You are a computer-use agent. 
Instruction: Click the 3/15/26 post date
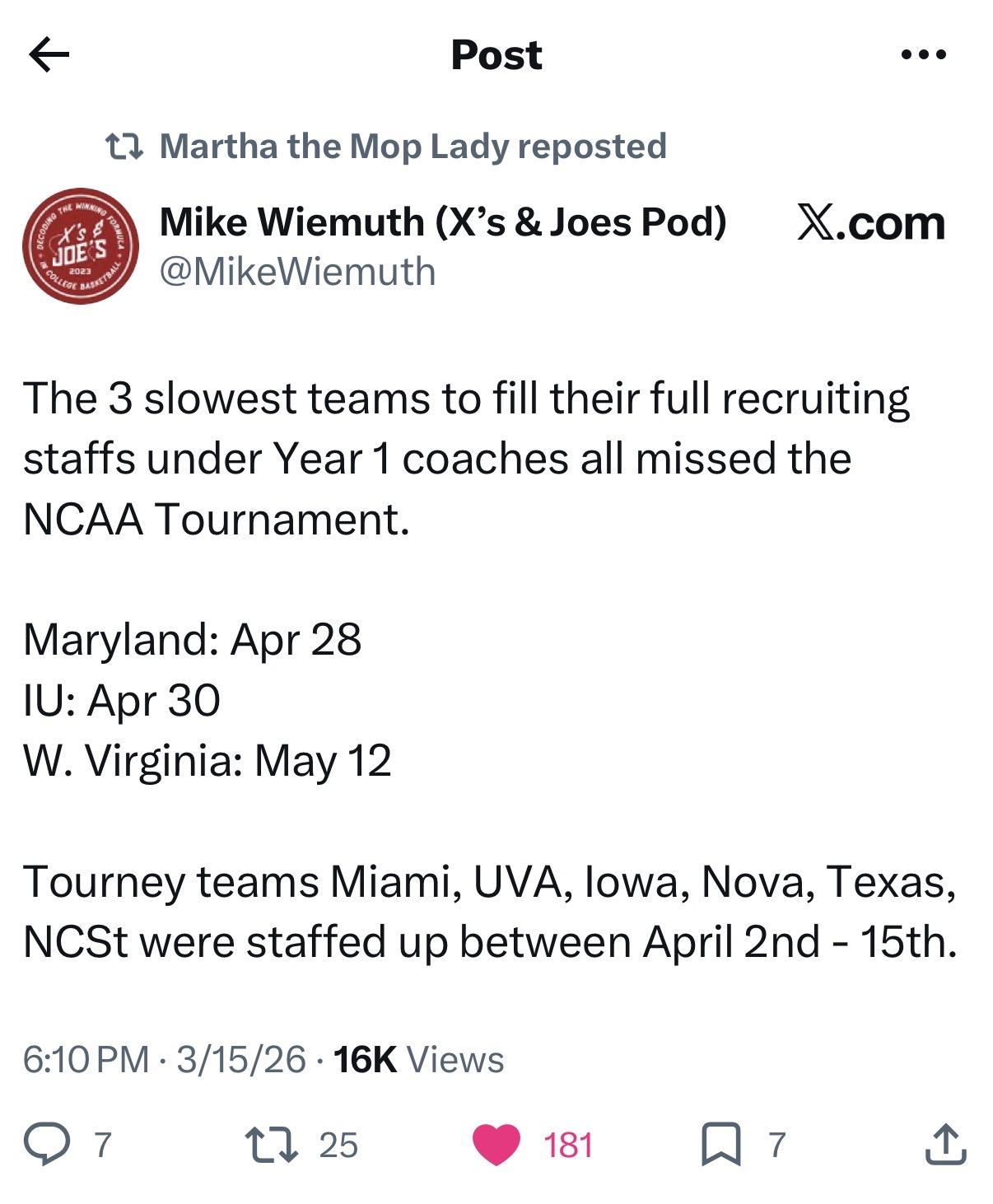[x=240, y=1059]
